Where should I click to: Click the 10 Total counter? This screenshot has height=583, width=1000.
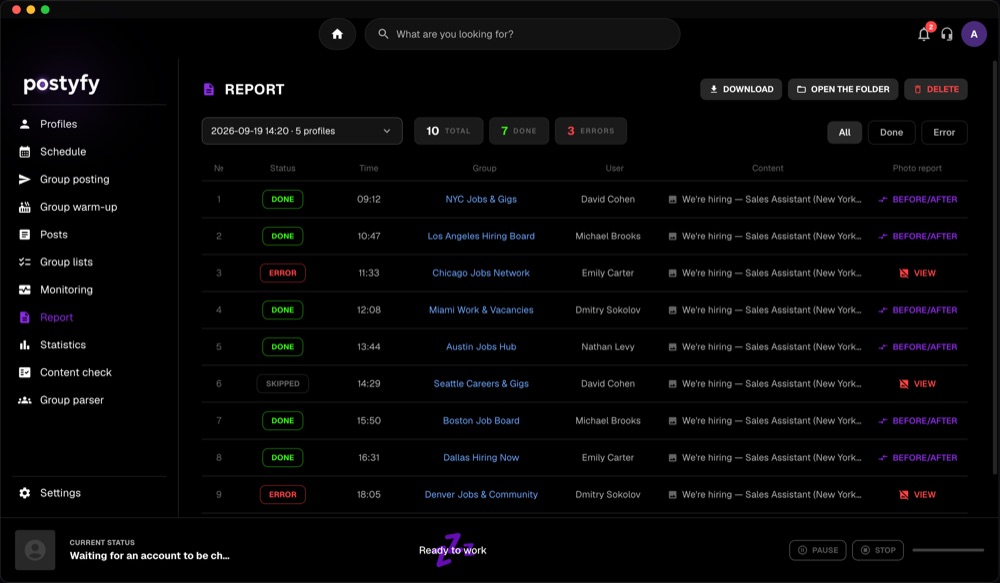coord(448,131)
